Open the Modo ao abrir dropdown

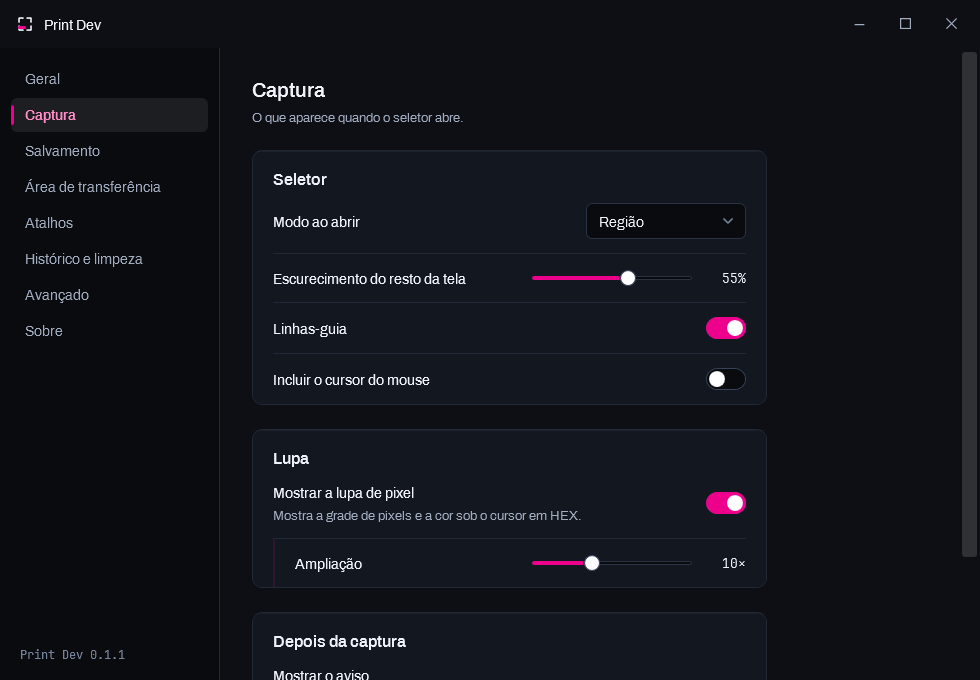coord(666,221)
